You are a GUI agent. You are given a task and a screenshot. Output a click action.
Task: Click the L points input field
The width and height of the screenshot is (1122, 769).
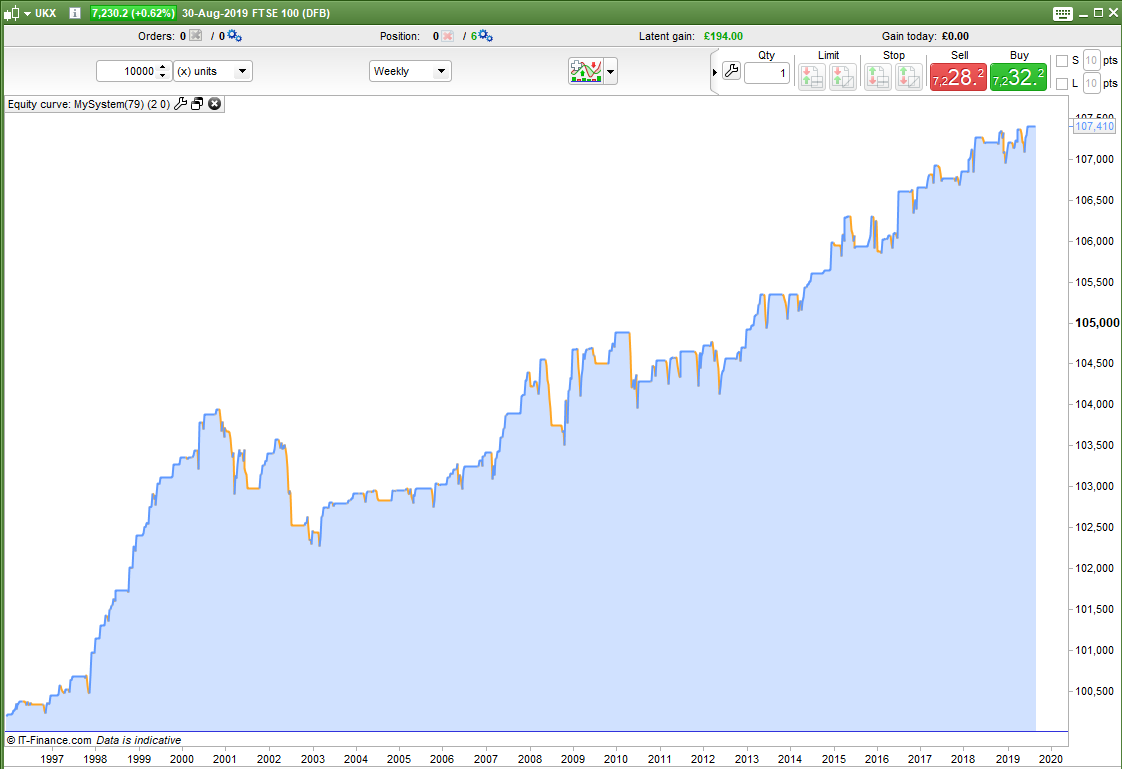click(x=1091, y=84)
